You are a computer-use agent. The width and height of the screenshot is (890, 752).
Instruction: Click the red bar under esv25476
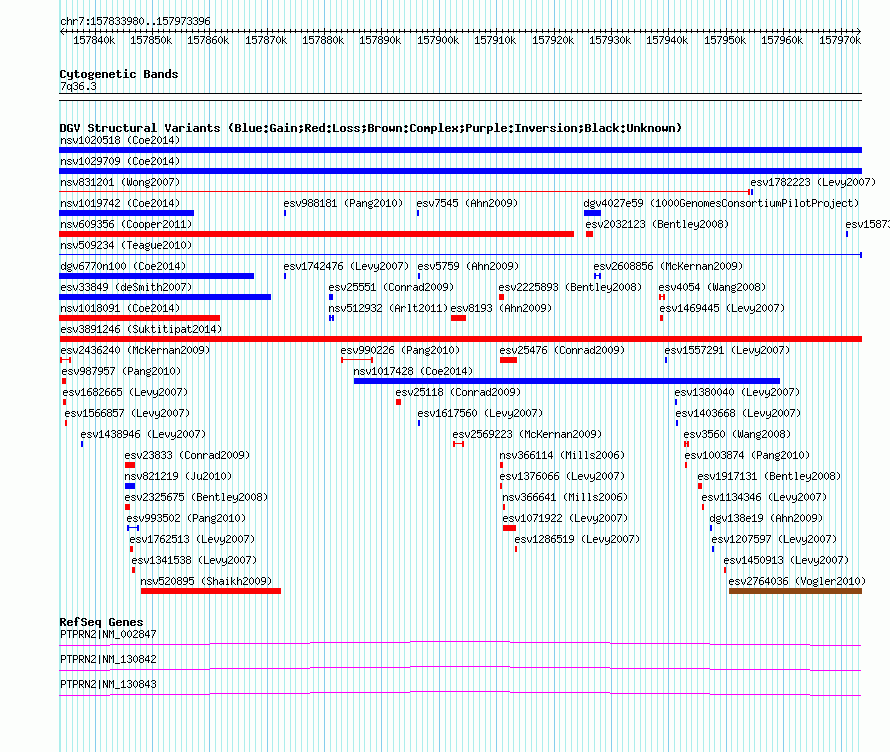click(508, 360)
